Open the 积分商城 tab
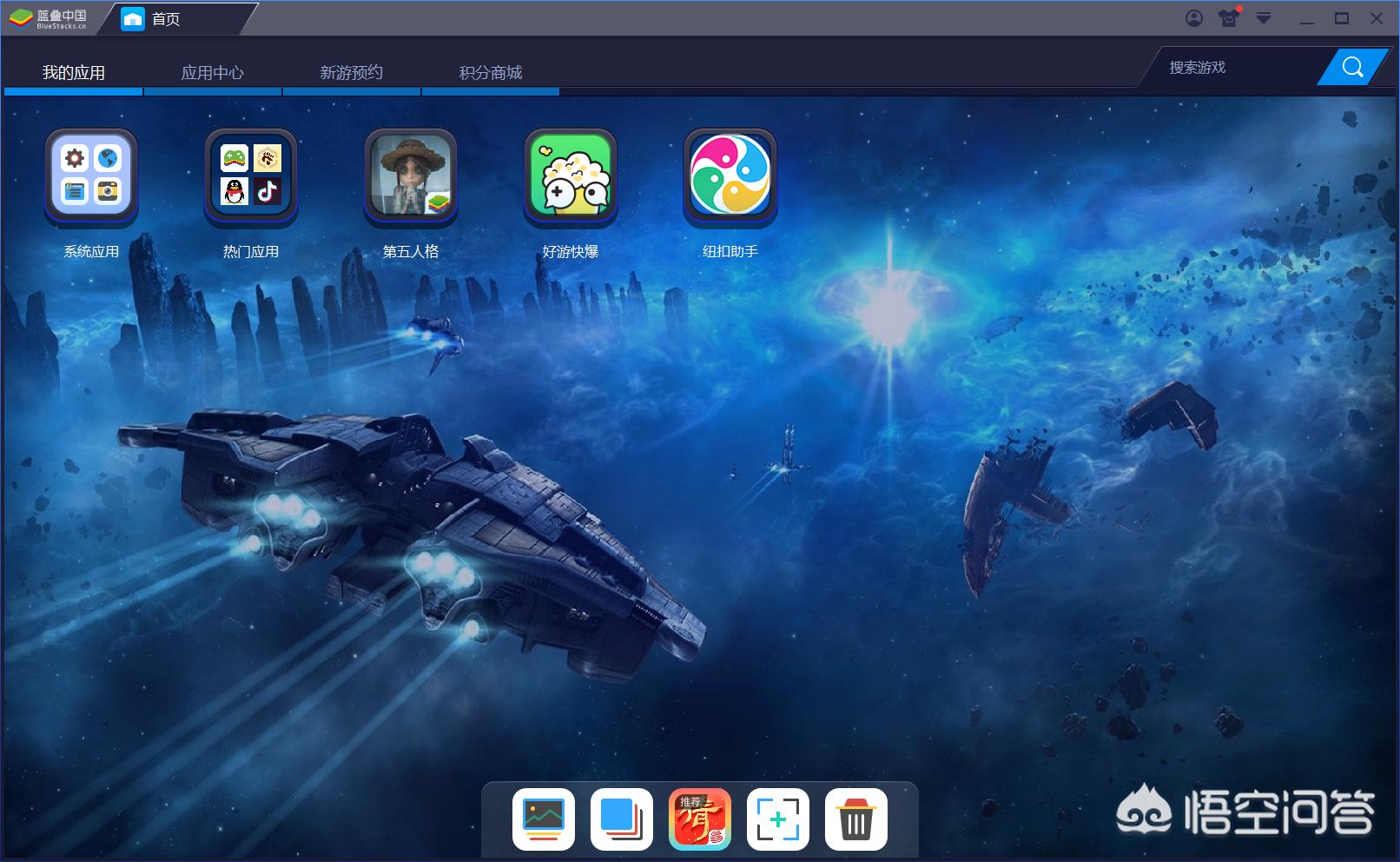 coord(491,73)
